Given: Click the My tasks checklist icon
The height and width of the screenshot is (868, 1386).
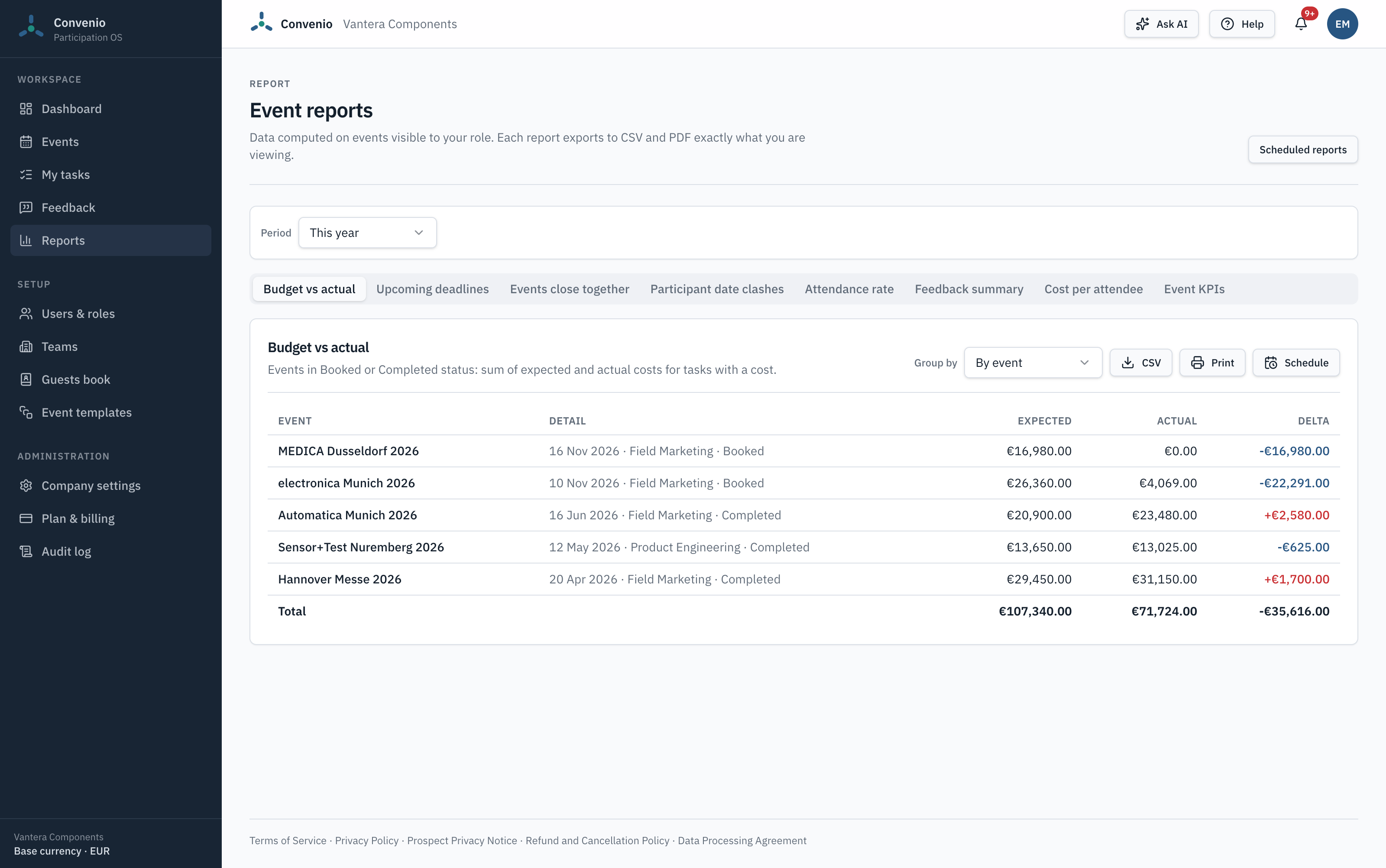Looking at the screenshot, I should 26,175.
